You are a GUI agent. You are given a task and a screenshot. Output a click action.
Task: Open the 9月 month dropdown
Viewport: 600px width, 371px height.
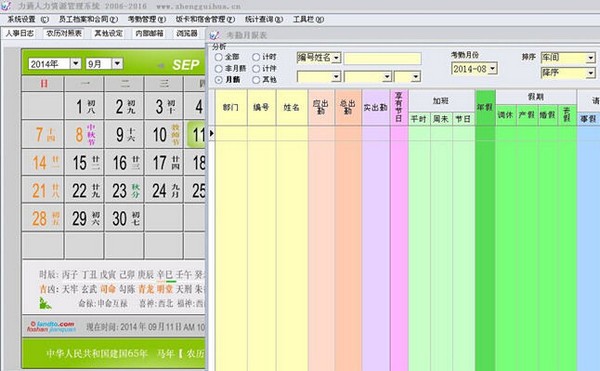click(x=117, y=63)
